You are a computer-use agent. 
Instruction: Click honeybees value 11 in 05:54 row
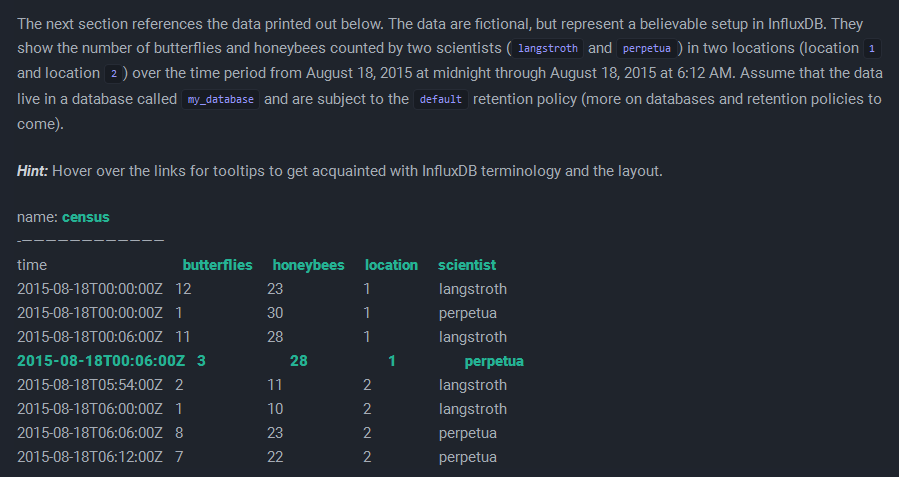(275, 385)
